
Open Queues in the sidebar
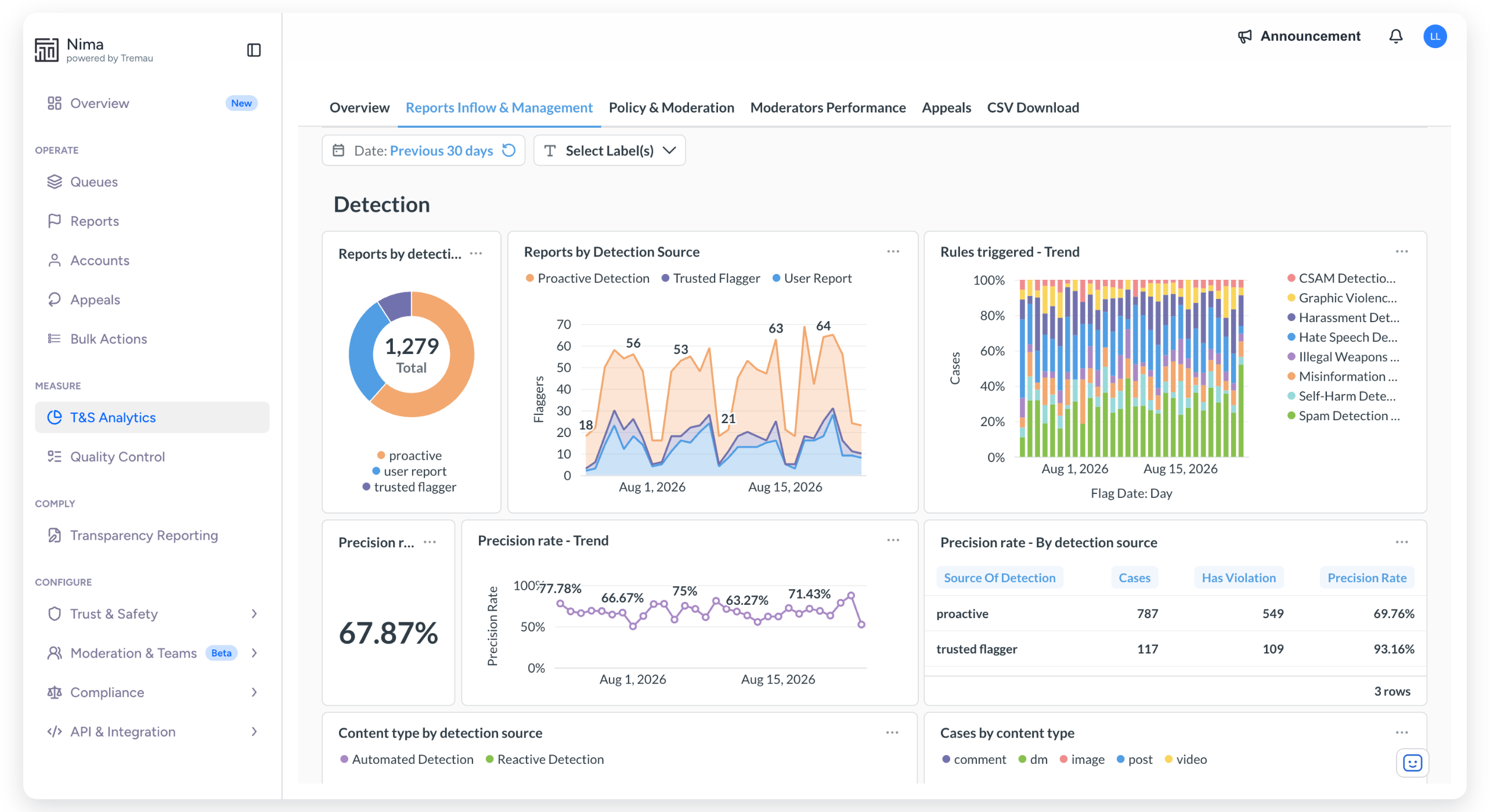152,182
